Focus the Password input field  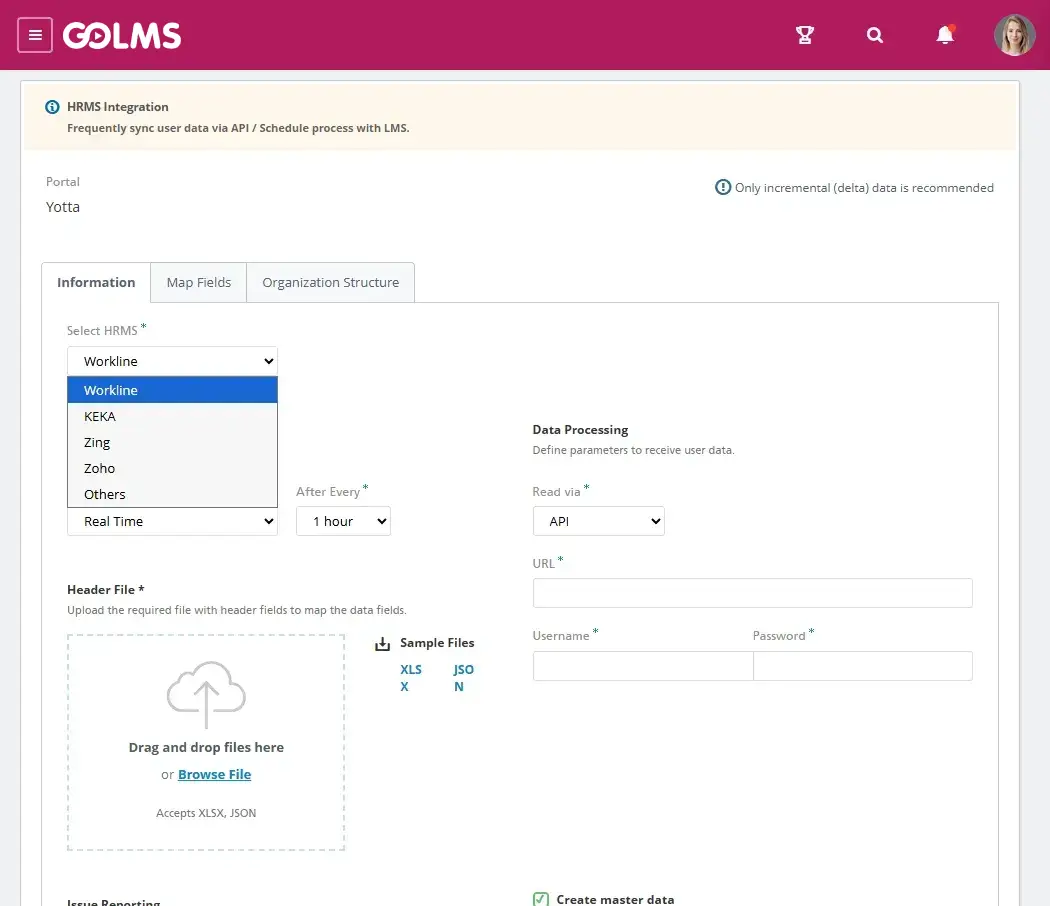click(x=862, y=666)
